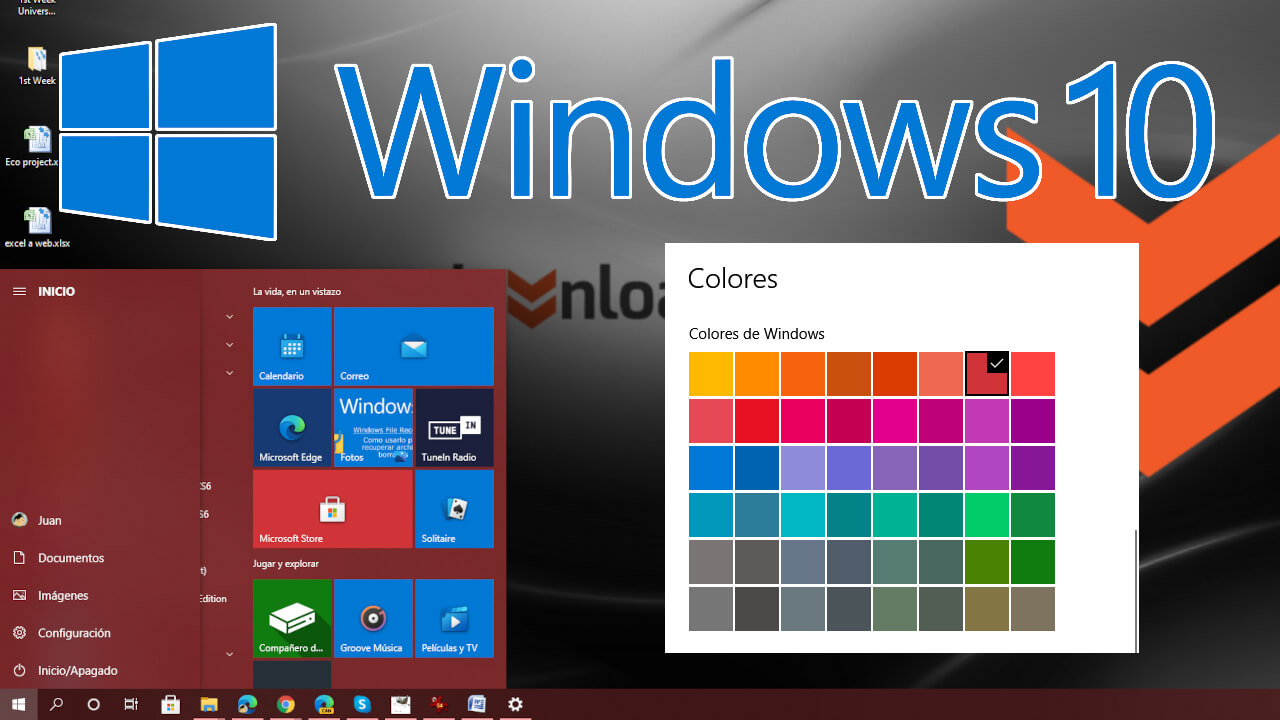This screenshot has width=1280, height=720.
Task: Select the olive-khaki swatch
Action: coord(987,609)
